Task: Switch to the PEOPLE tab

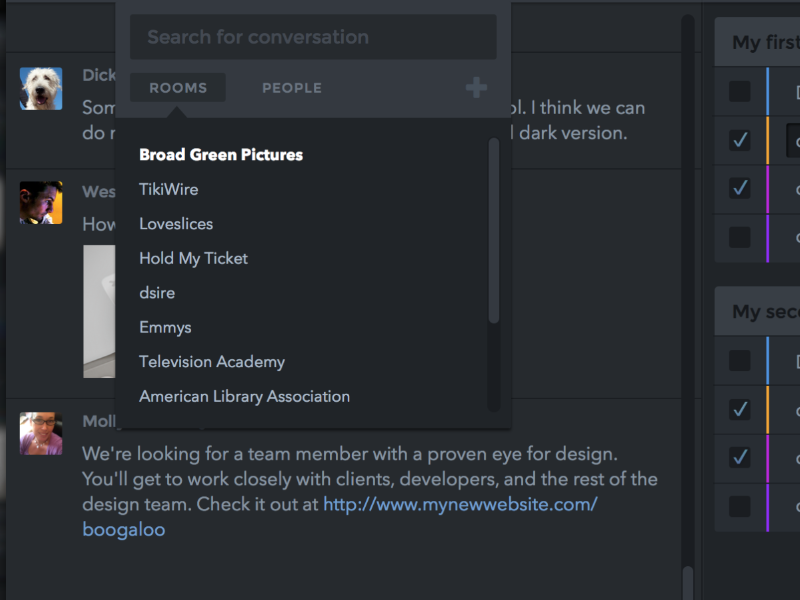Action: coord(292,88)
